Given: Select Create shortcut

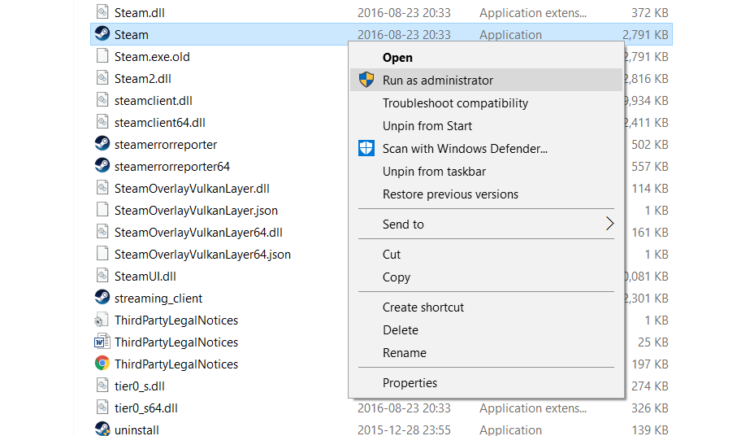Looking at the screenshot, I should point(486,307).
